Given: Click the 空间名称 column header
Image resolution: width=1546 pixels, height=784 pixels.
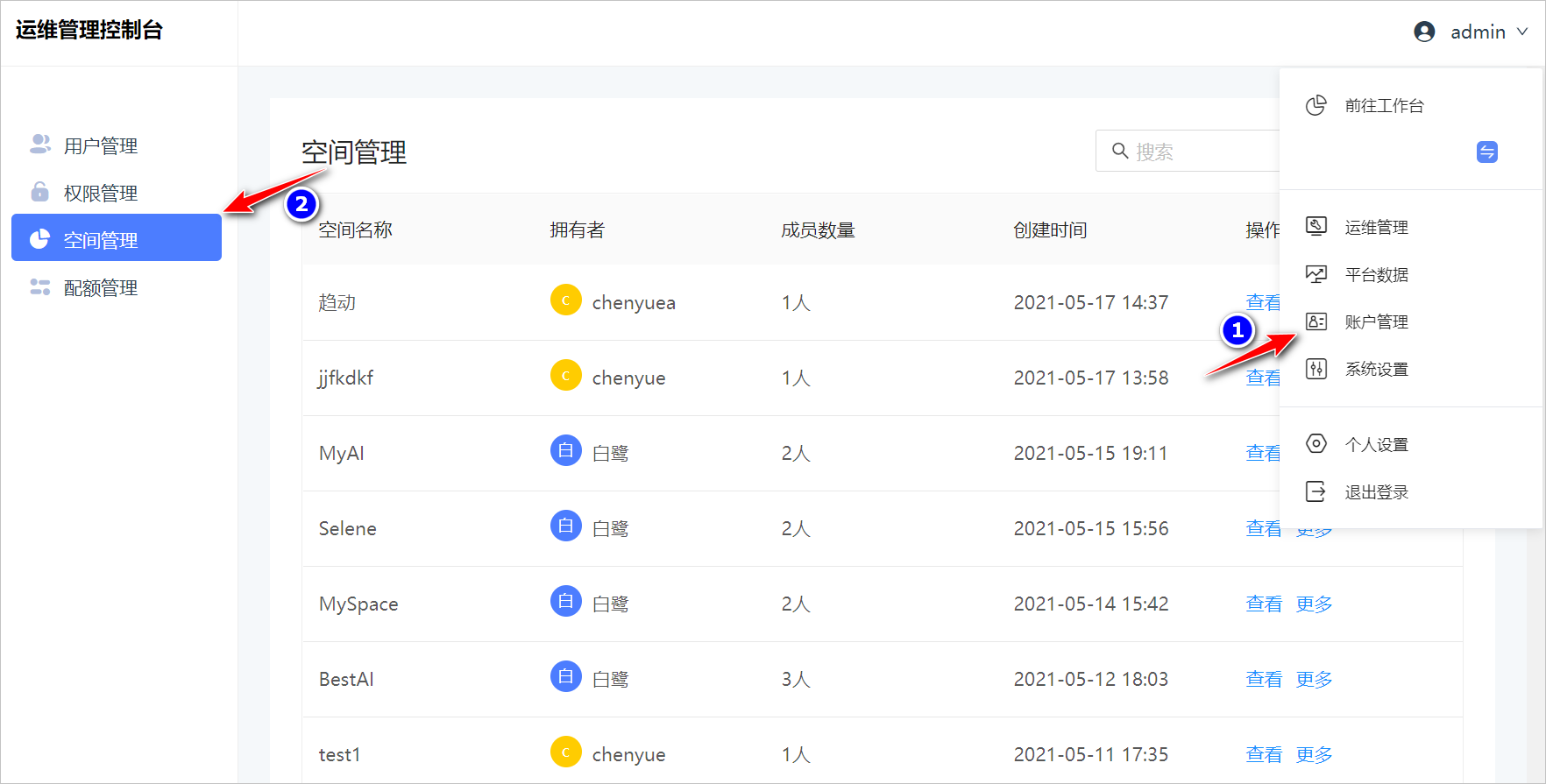Looking at the screenshot, I should click(355, 230).
